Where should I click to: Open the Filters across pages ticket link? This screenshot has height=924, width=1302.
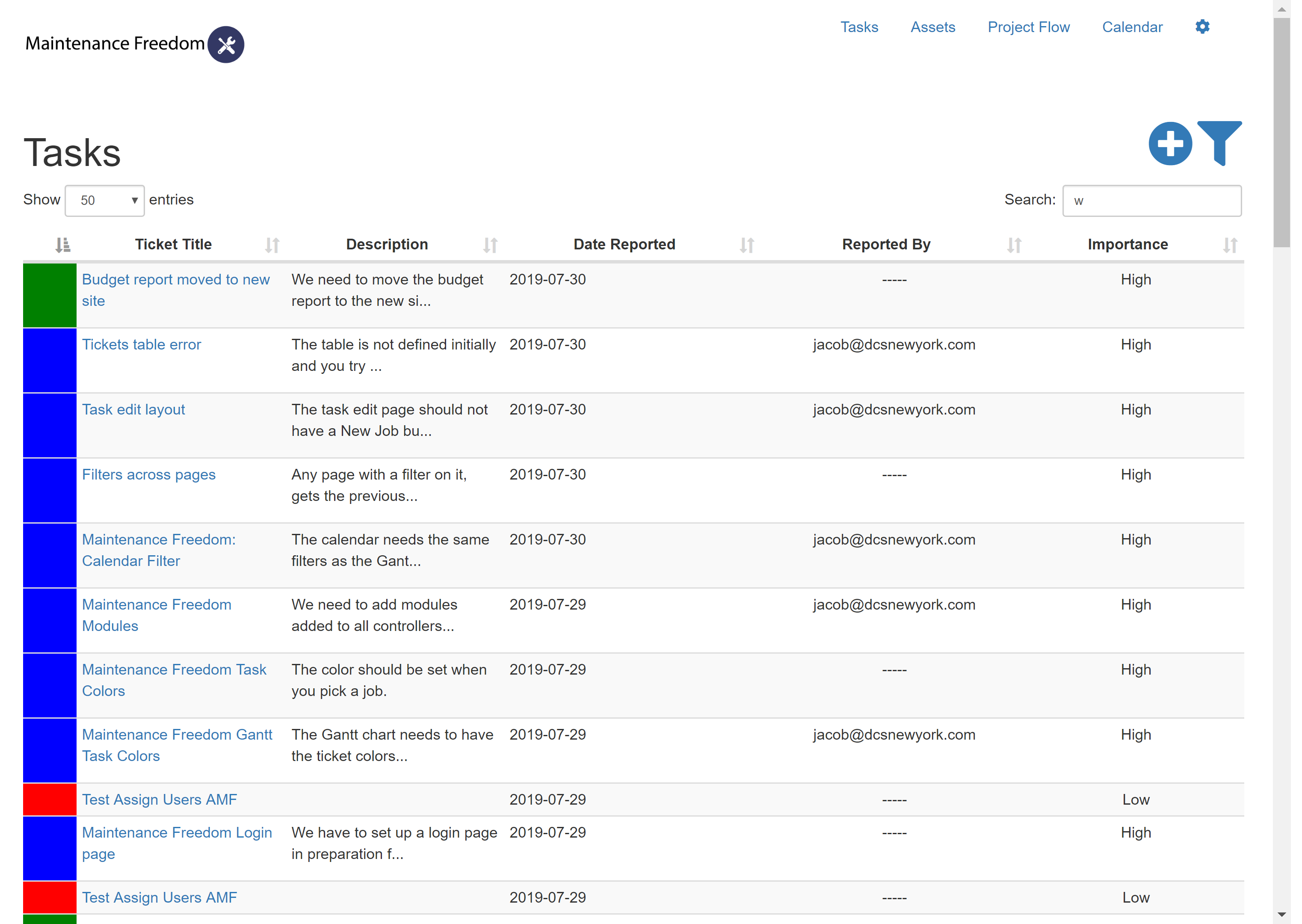tap(148, 475)
